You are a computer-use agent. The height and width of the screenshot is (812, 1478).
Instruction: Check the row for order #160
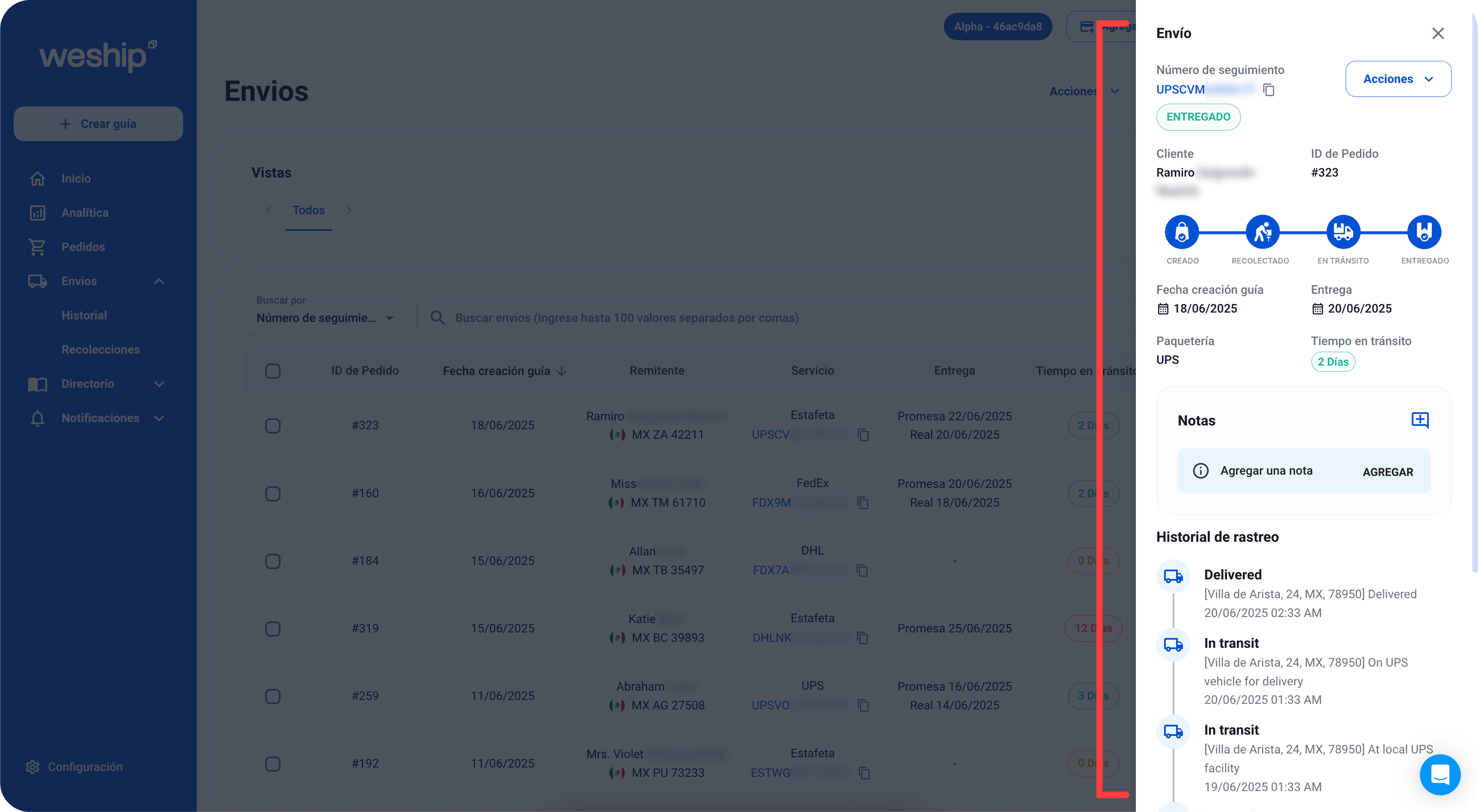coord(272,493)
